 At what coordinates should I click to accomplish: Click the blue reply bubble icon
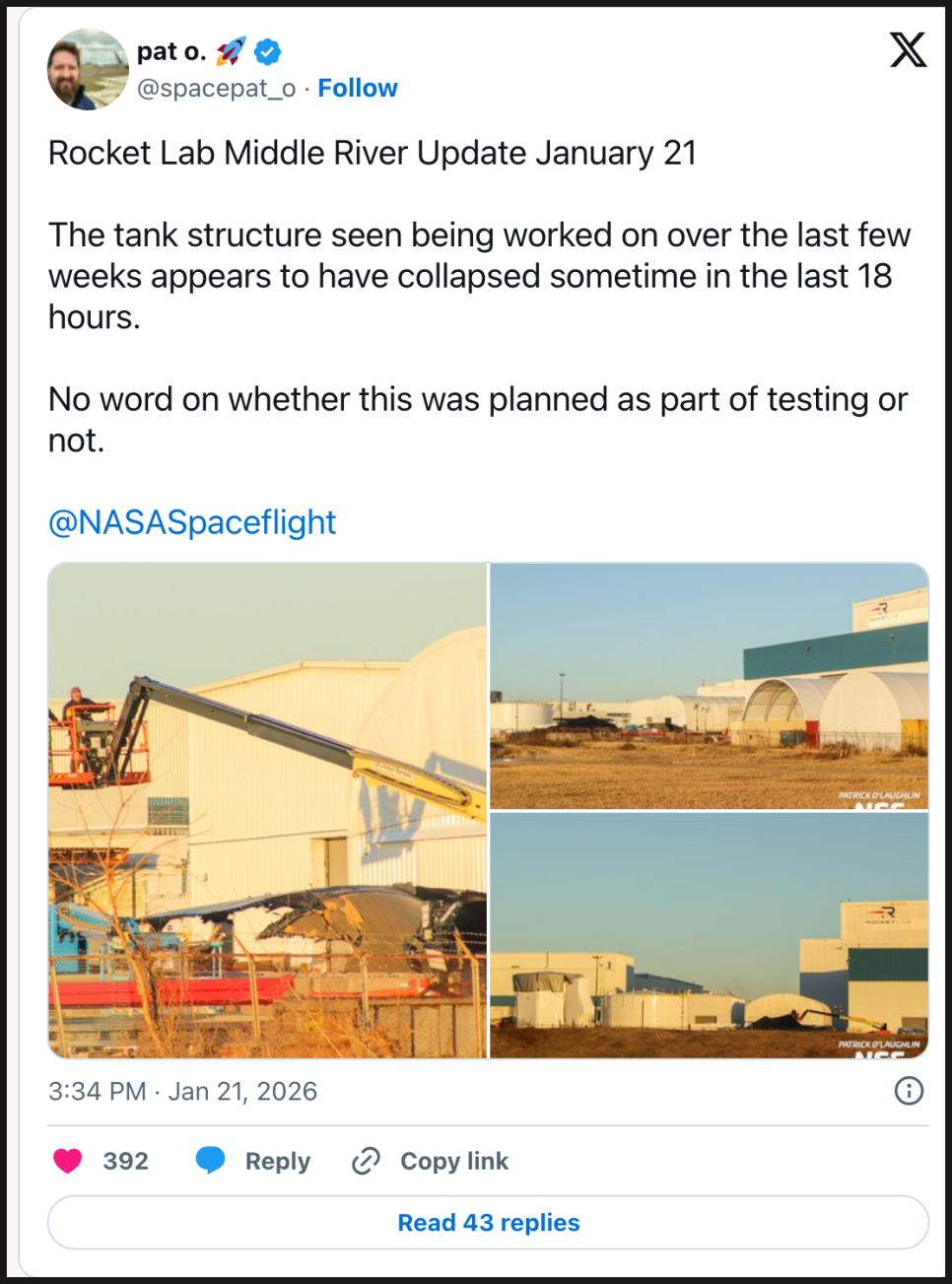(x=210, y=1161)
